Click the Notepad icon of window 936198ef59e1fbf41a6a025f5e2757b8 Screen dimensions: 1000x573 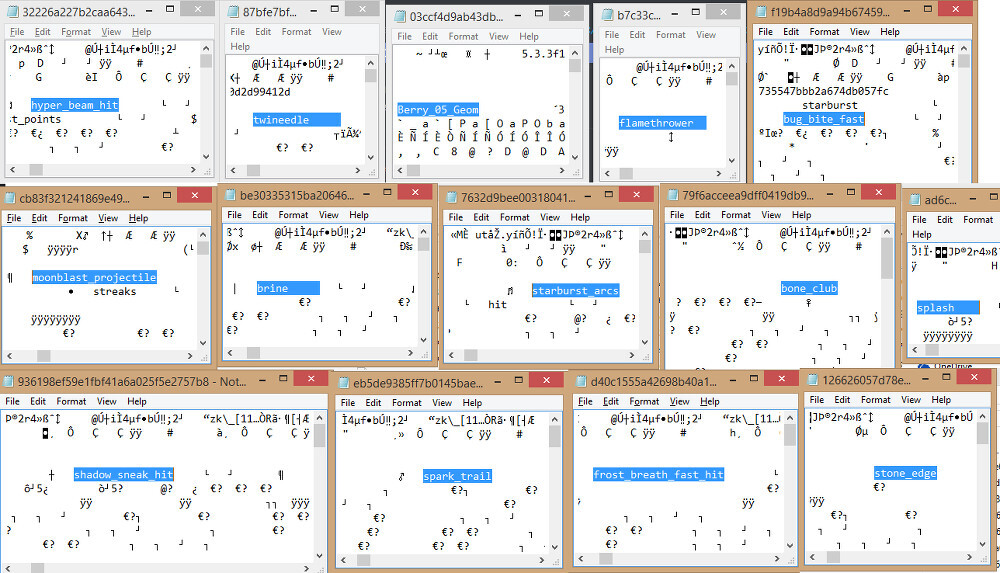(x=8, y=381)
